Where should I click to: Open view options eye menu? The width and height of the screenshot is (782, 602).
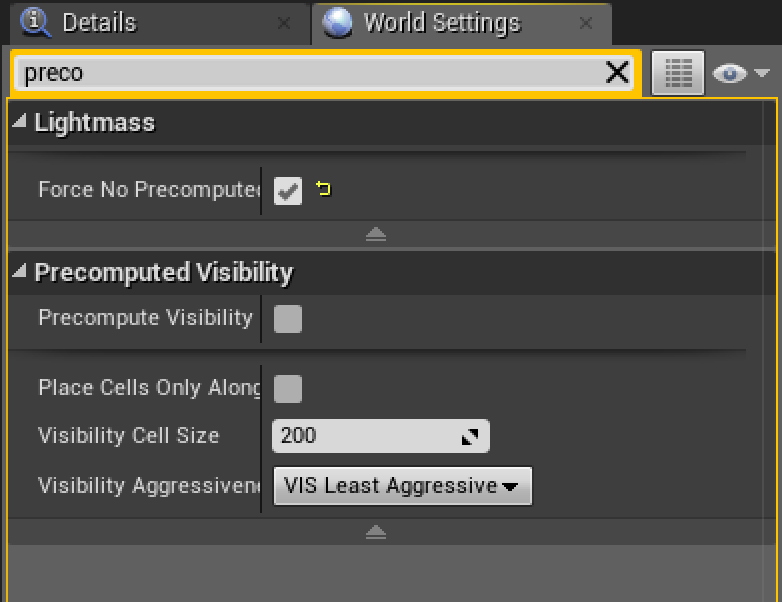[x=740, y=73]
